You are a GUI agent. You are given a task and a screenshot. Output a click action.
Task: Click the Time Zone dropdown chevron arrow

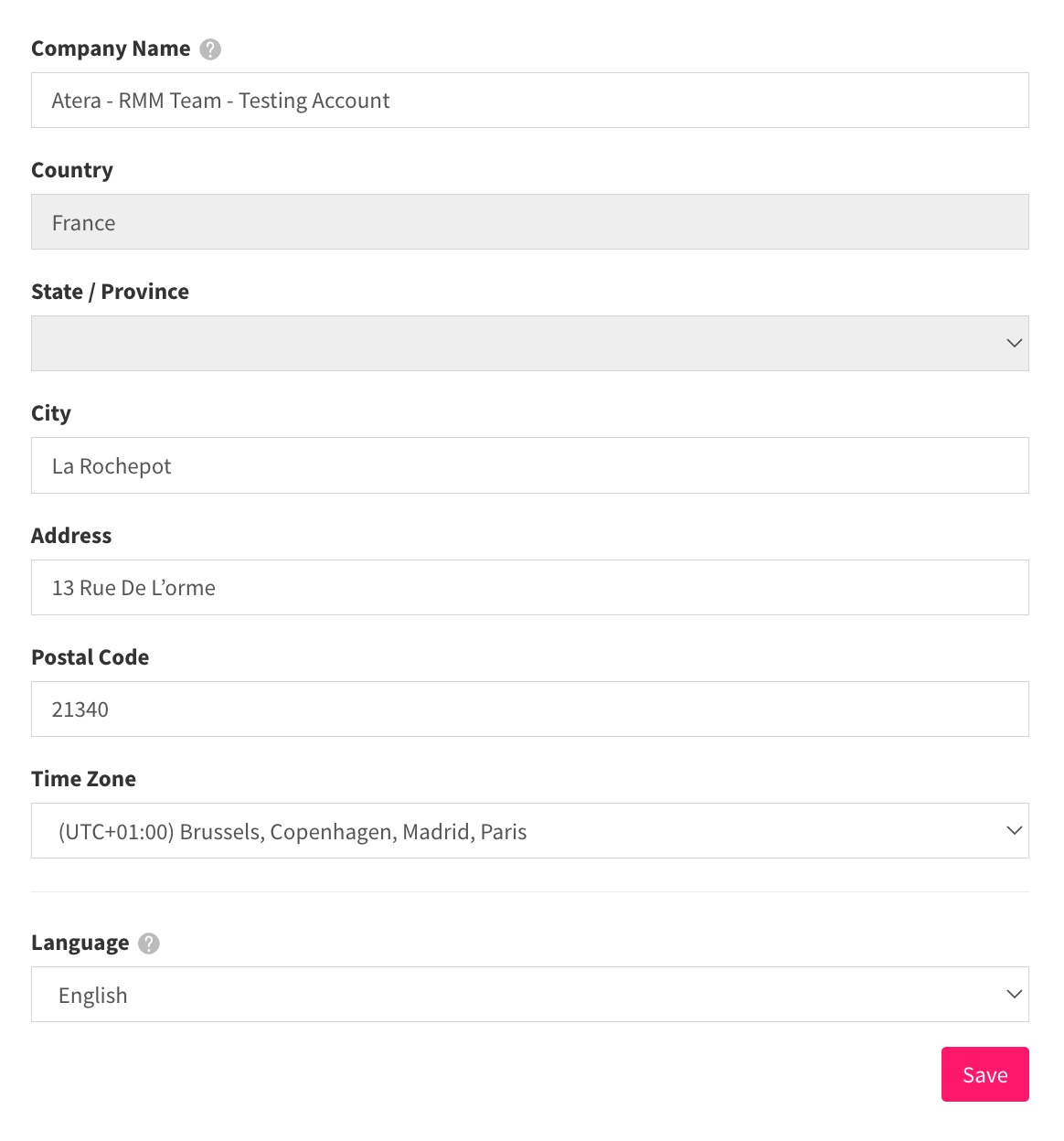1014,831
